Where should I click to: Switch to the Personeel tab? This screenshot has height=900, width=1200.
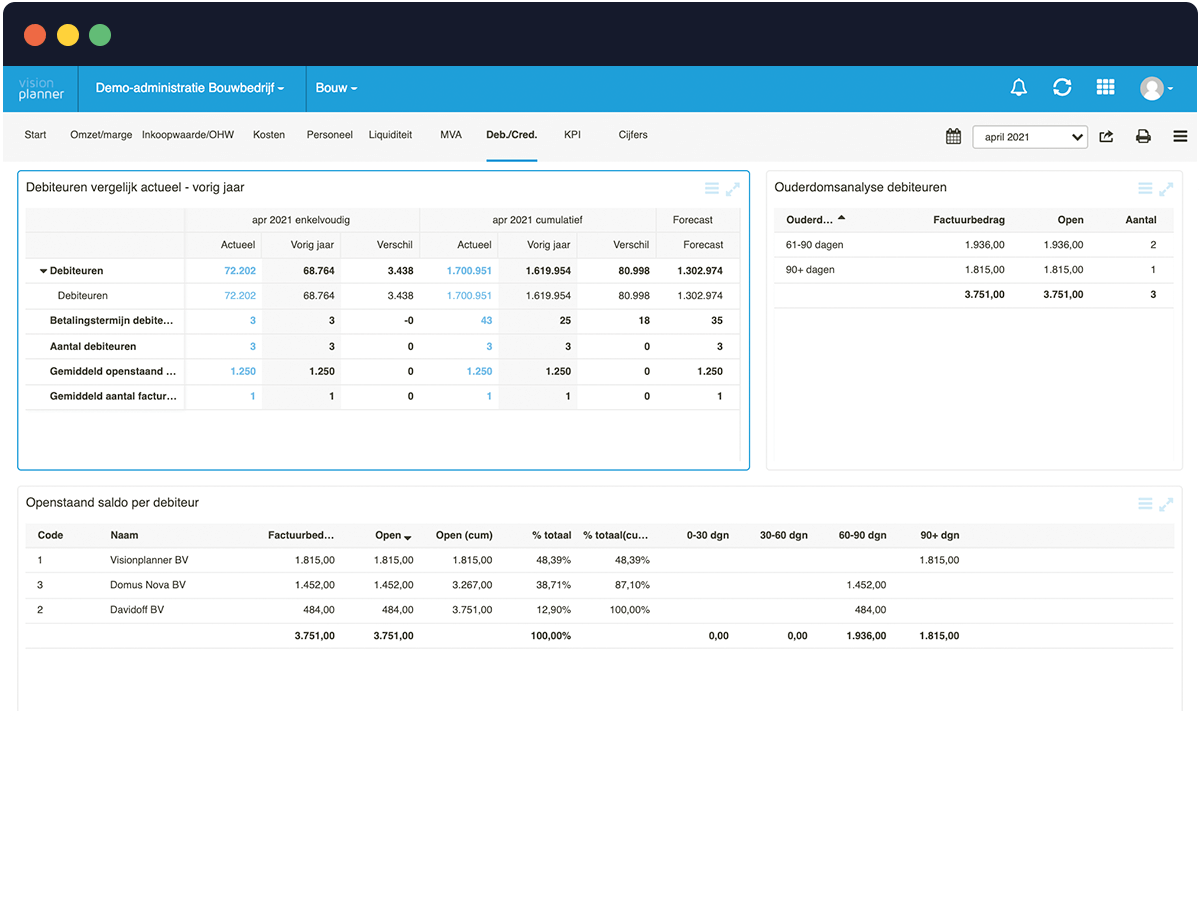(x=330, y=135)
